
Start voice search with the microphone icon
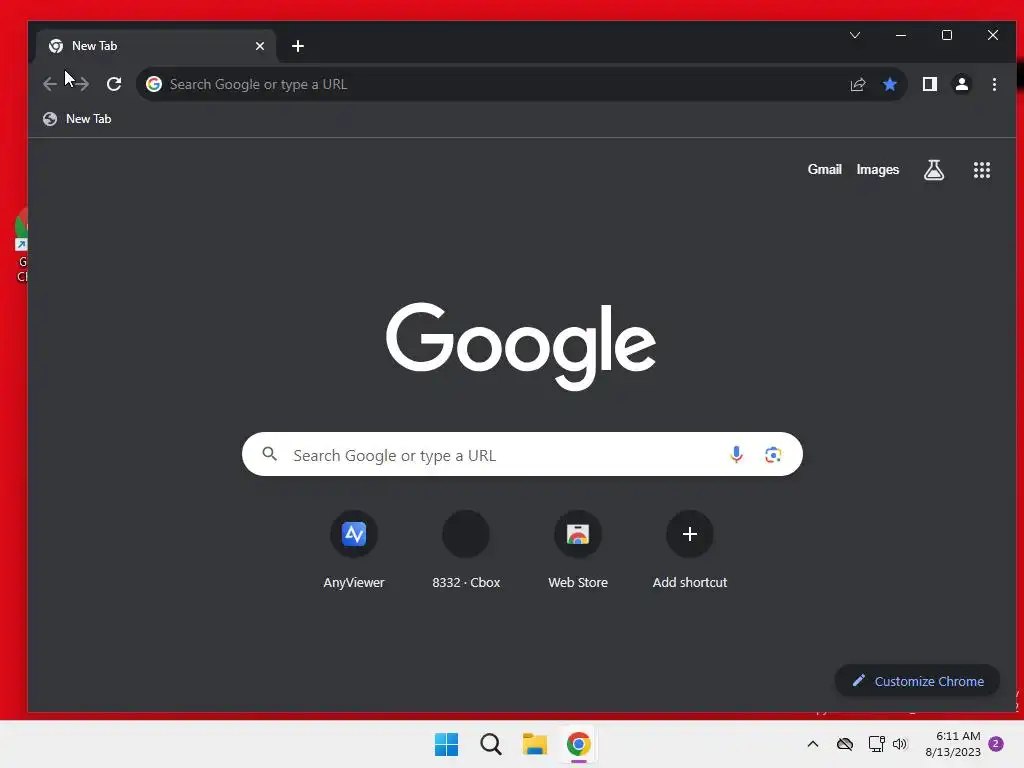pos(736,455)
